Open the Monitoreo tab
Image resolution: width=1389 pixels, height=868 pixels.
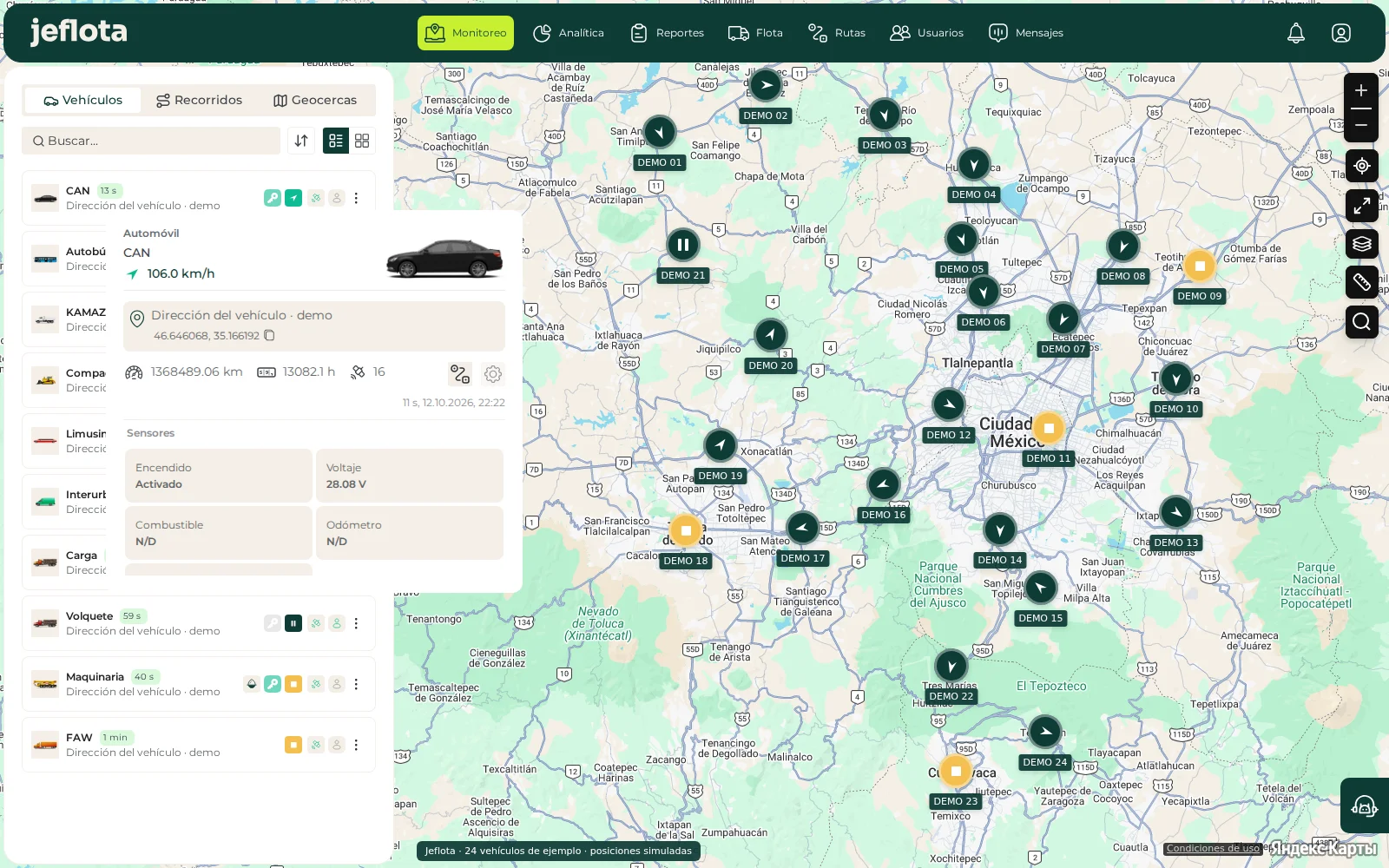pyautogui.click(x=465, y=33)
